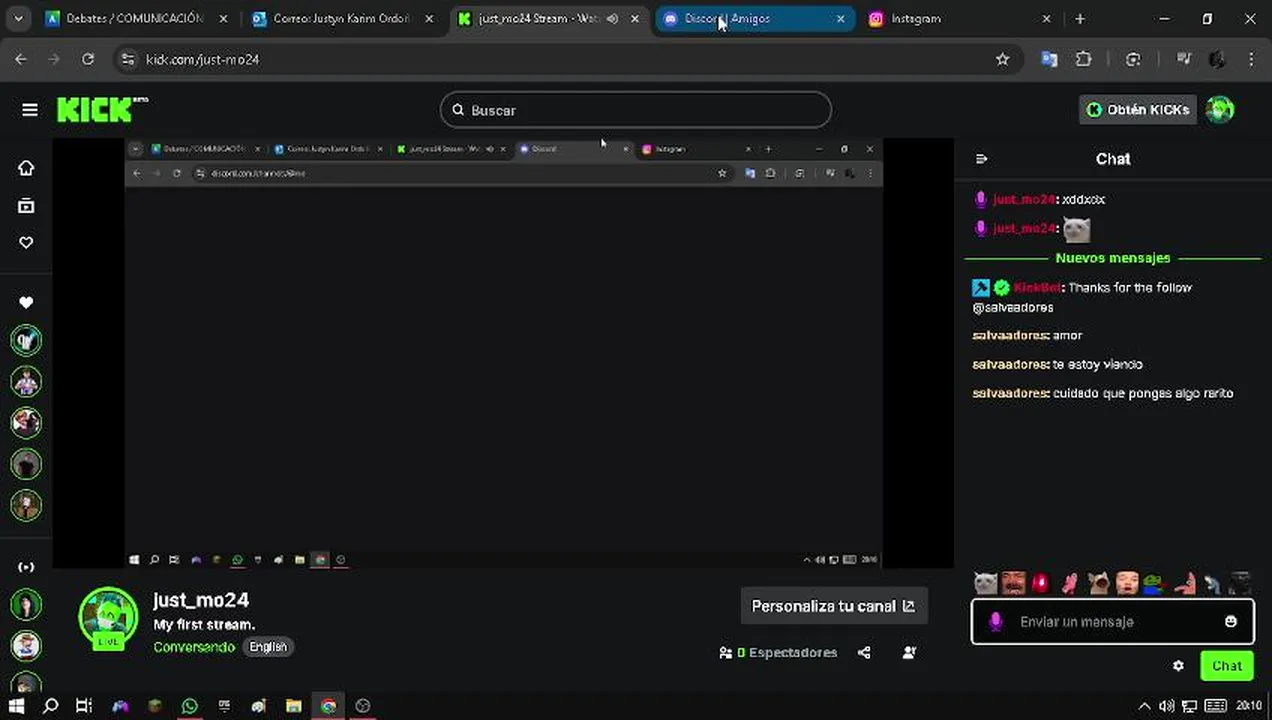Screen dimensions: 1272x720
Task: Reload the page
Action: point(88,60)
